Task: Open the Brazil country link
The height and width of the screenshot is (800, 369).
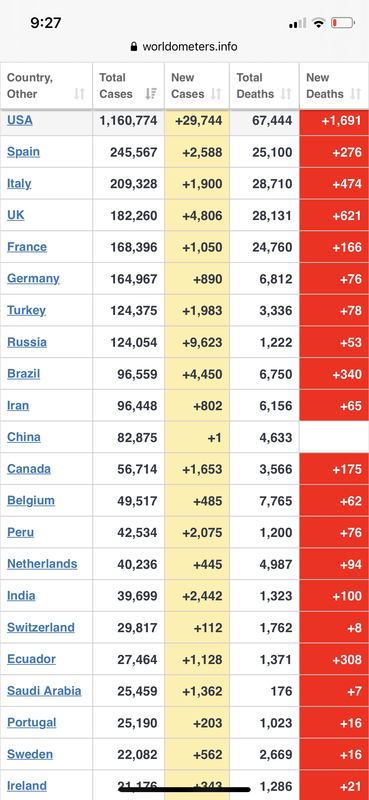Action: [23, 373]
